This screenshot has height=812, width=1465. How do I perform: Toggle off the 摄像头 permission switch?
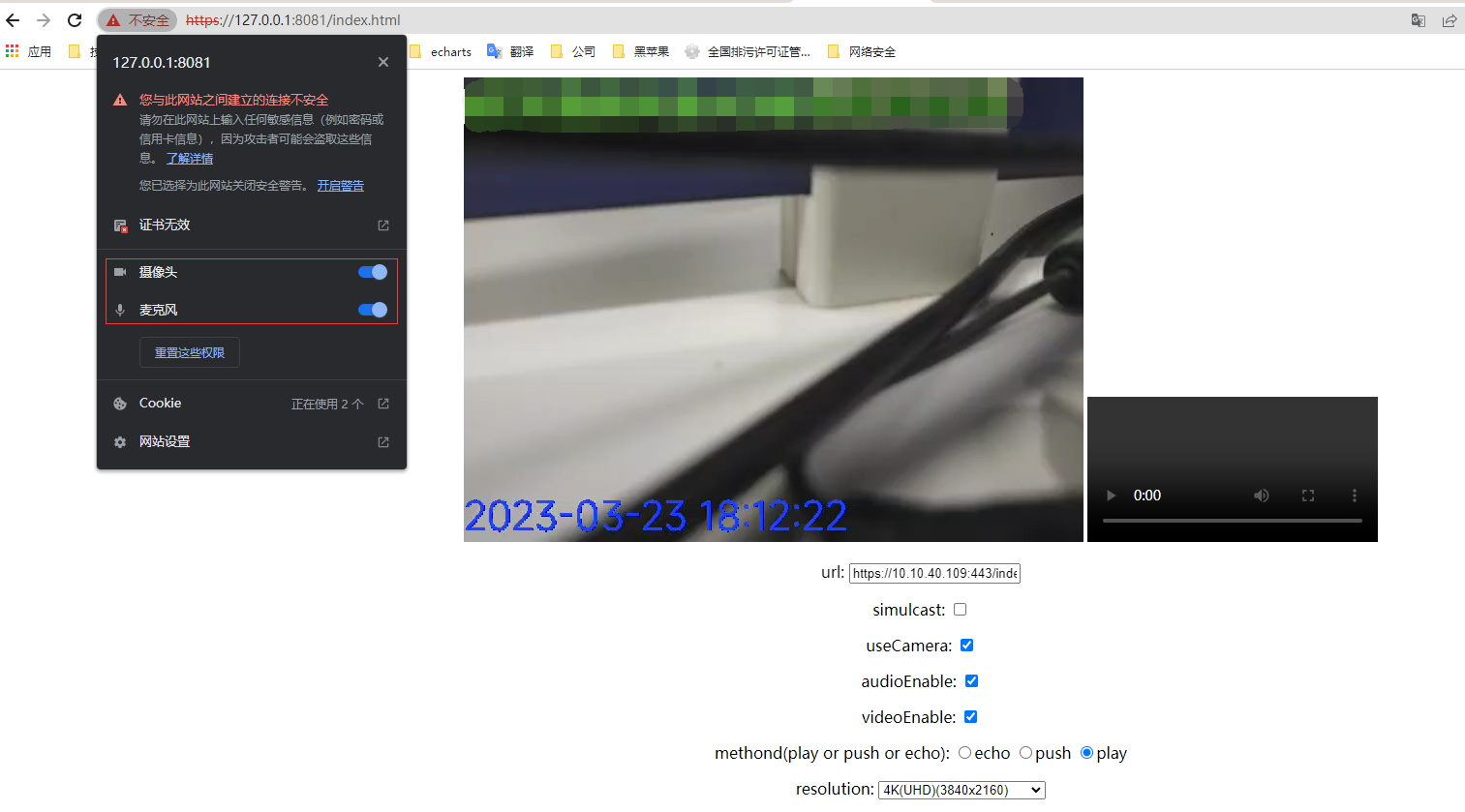tap(372, 272)
